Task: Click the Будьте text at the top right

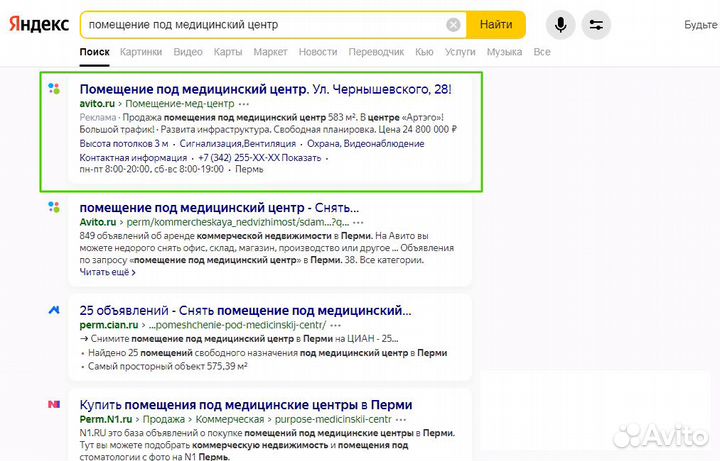Action: pyautogui.click(x=701, y=25)
